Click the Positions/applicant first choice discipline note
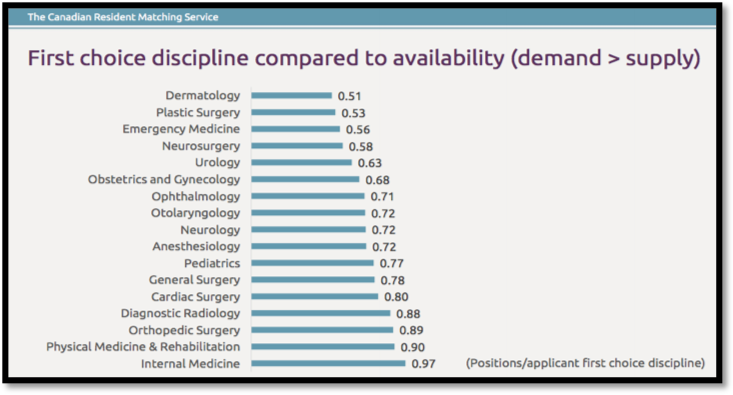Image resolution: width=733 pixels, height=395 pixels. click(x=585, y=363)
